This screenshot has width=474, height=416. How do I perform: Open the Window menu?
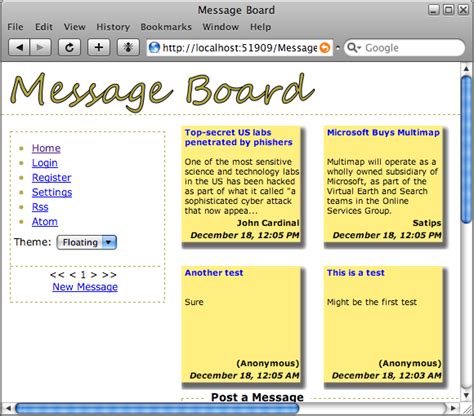(220, 27)
